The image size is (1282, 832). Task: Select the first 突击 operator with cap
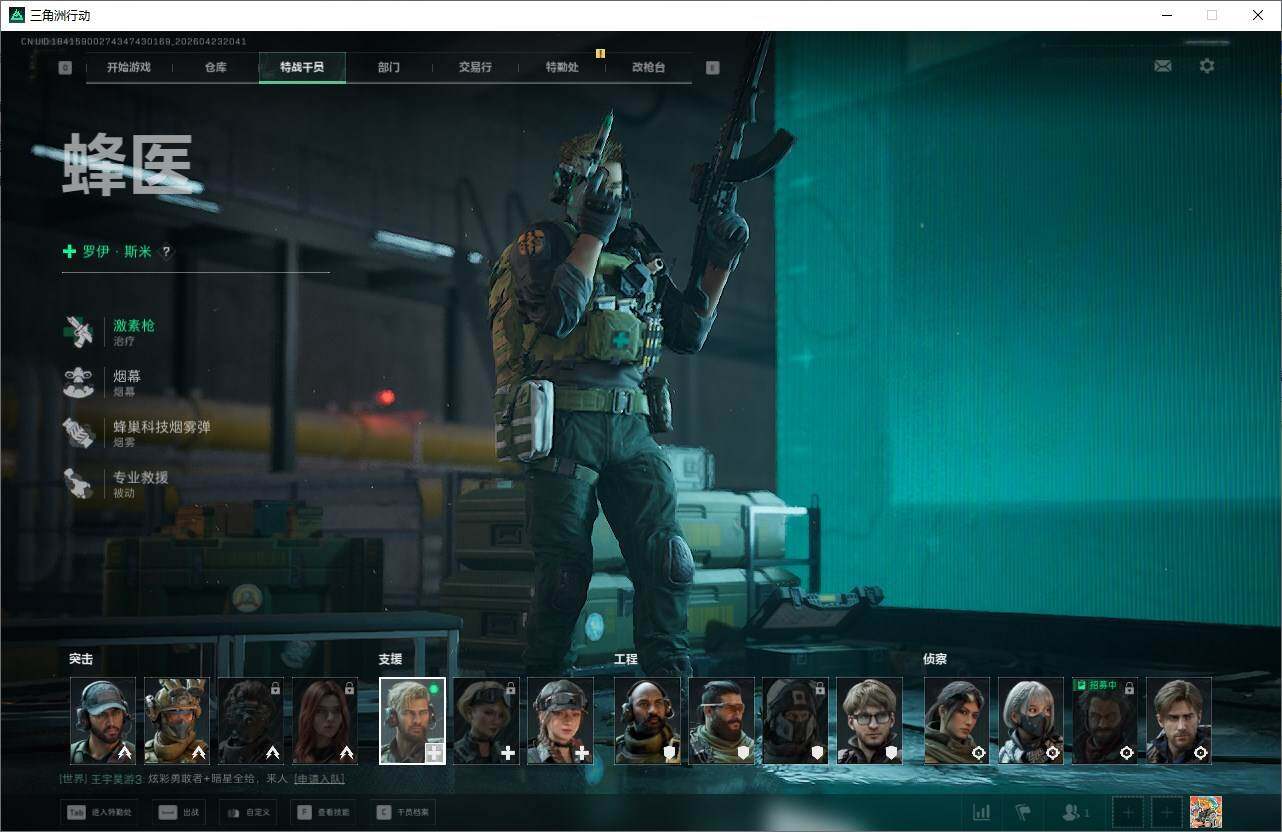pos(103,720)
